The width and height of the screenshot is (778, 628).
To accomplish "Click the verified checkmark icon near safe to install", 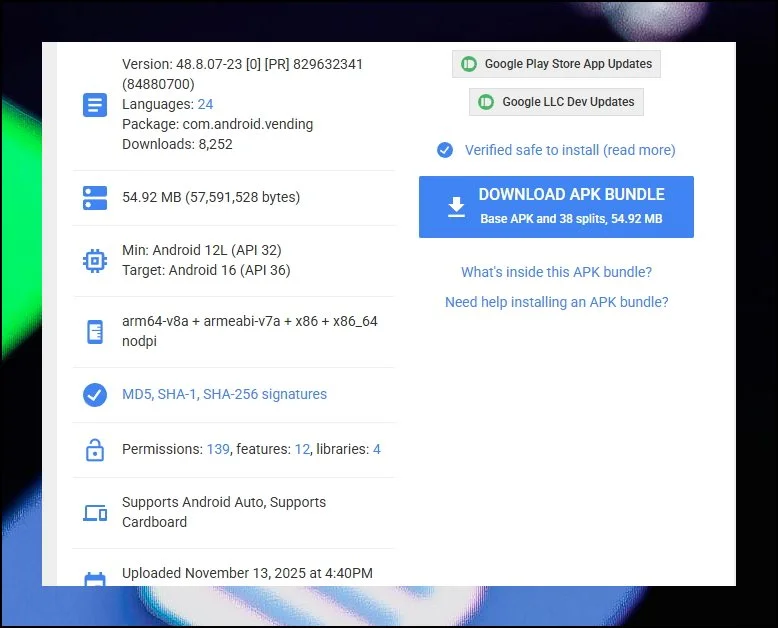I will (445, 150).
